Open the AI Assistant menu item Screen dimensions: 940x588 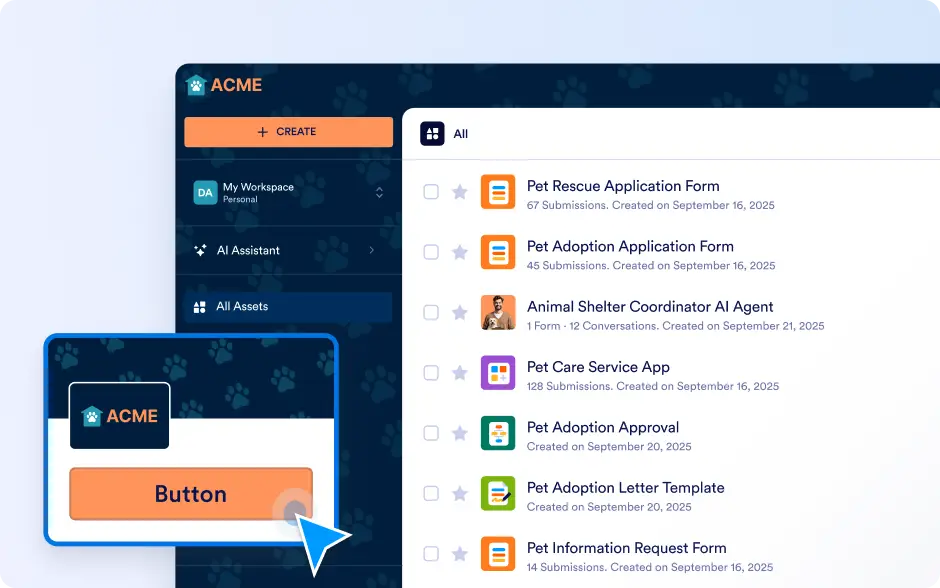pos(248,250)
